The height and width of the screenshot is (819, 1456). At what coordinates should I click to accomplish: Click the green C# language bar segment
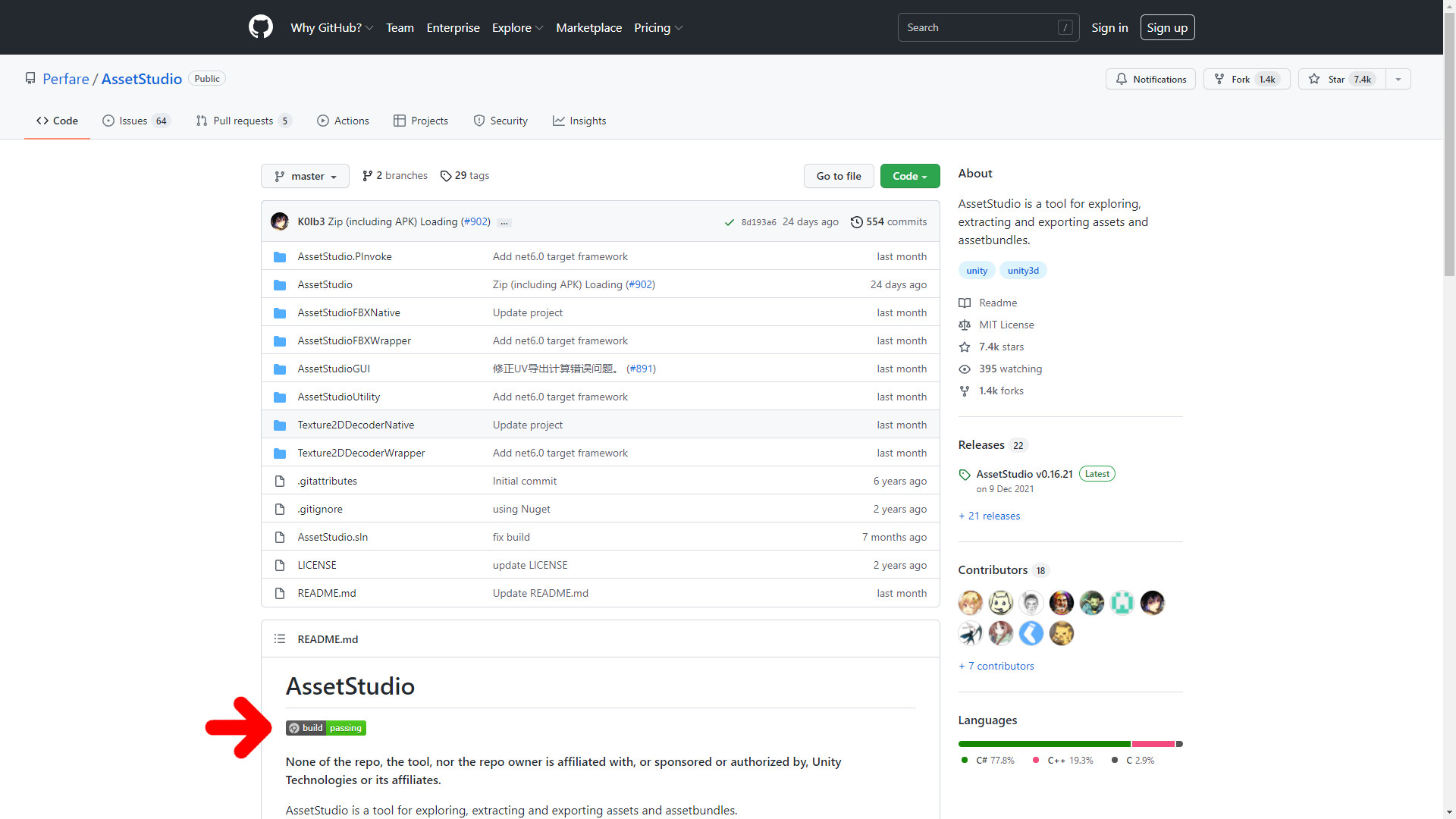click(1043, 744)
